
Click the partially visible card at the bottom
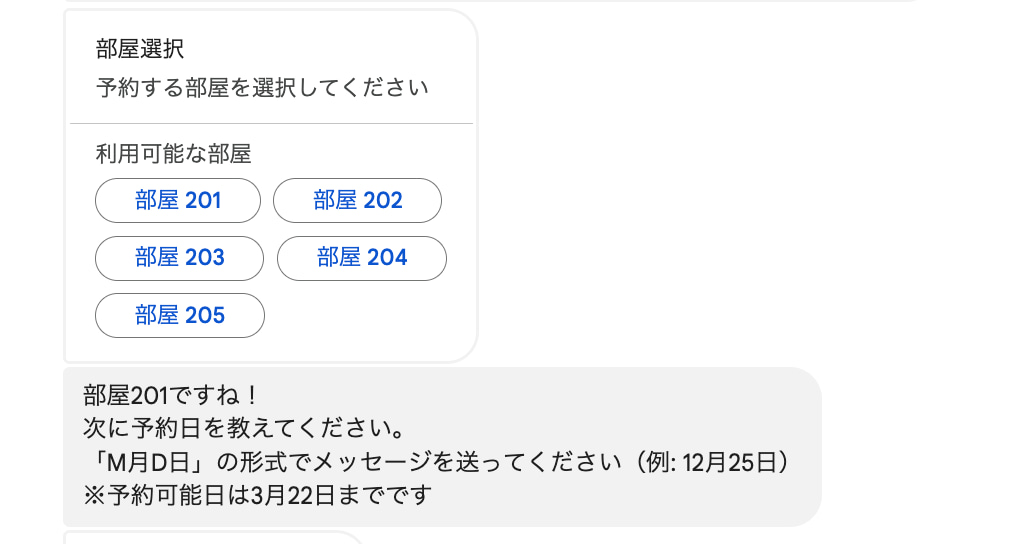coord(210,538)
